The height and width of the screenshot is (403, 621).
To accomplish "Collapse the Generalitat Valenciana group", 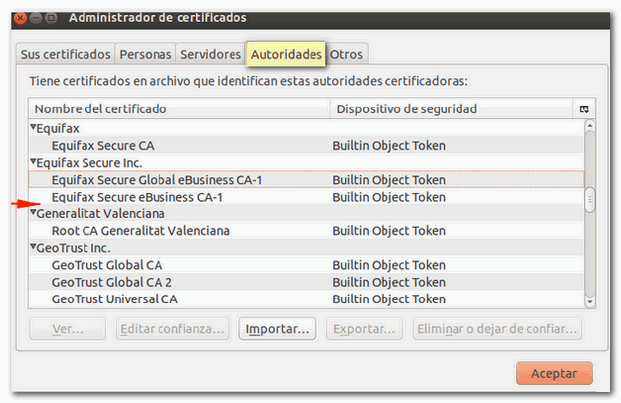I will coord(34,213).
